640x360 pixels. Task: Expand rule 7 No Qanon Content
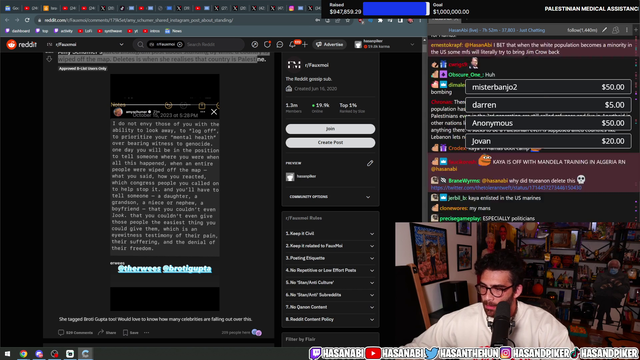pos(330,307)
